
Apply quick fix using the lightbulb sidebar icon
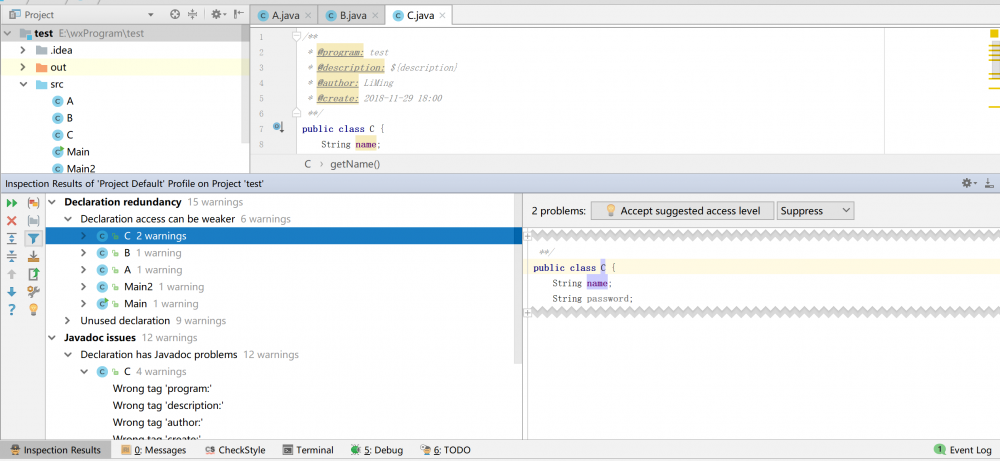pos(34,310)
